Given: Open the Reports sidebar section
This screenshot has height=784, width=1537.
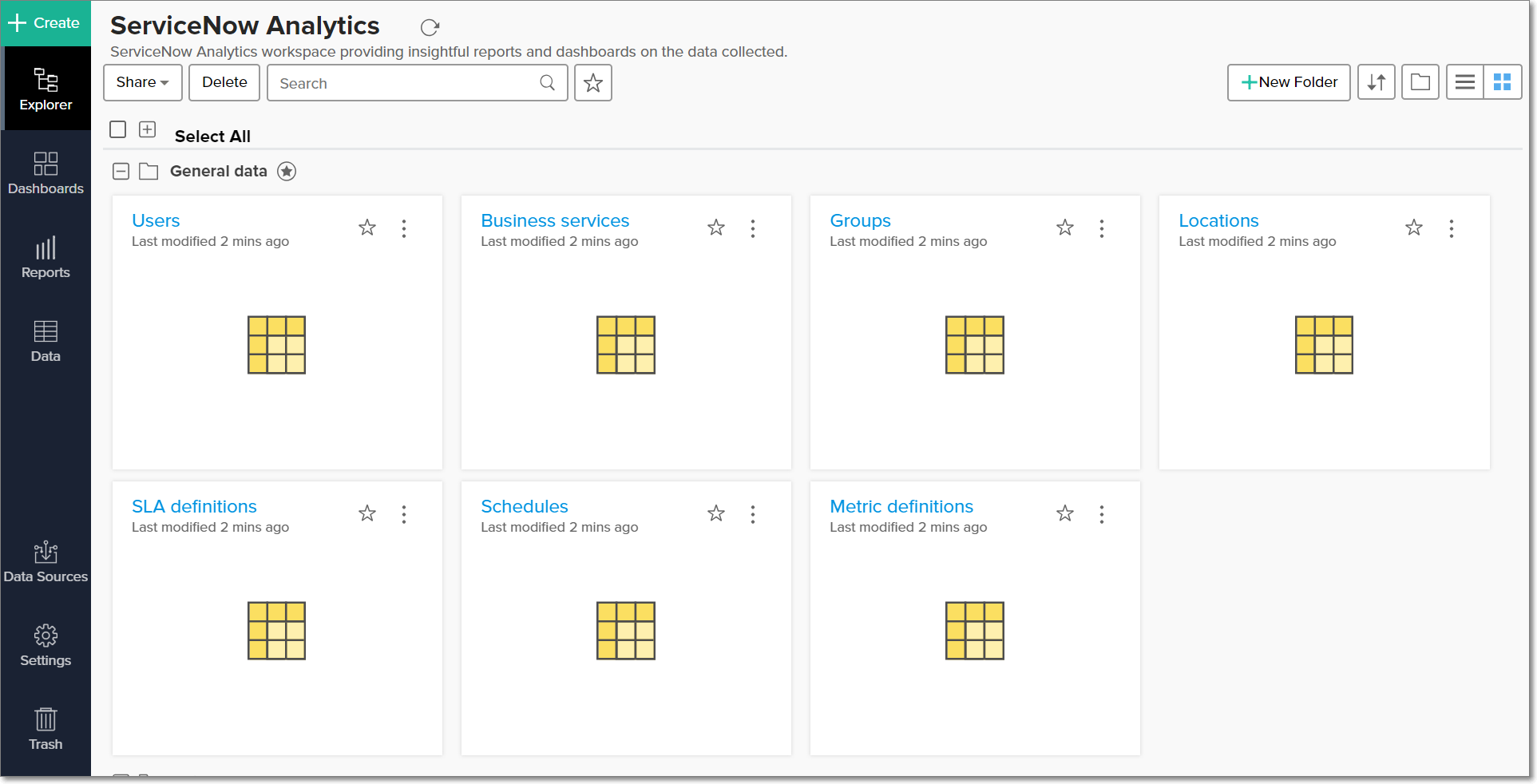Looking at the screenshot, I should click(x=46, y=256).
